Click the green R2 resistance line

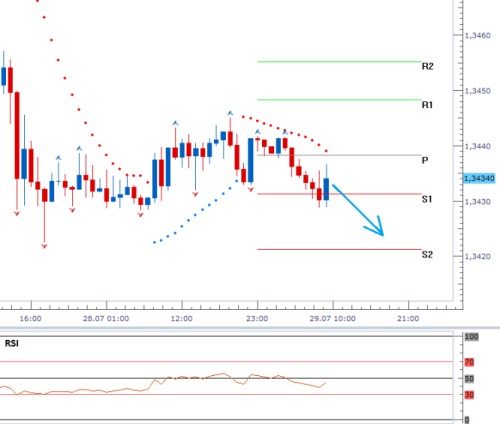[x=339, y=62]
